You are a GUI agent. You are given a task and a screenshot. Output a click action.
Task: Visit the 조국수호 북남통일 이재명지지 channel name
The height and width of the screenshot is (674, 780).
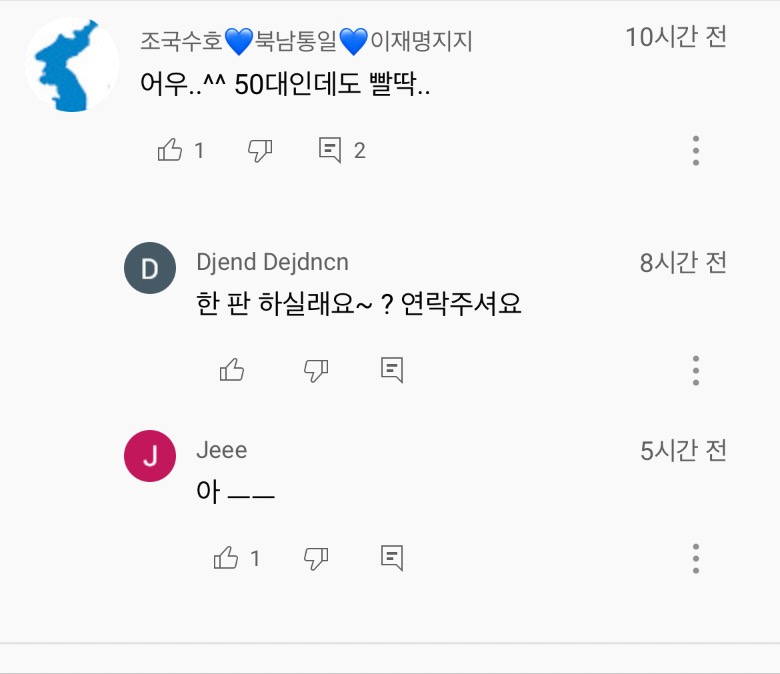click(306, 41)
